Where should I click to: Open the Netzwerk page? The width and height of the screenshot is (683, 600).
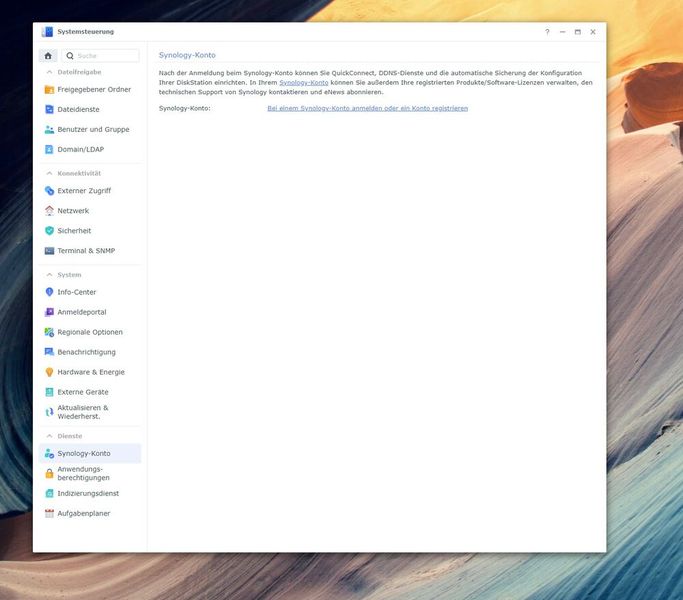click(90, 211)
